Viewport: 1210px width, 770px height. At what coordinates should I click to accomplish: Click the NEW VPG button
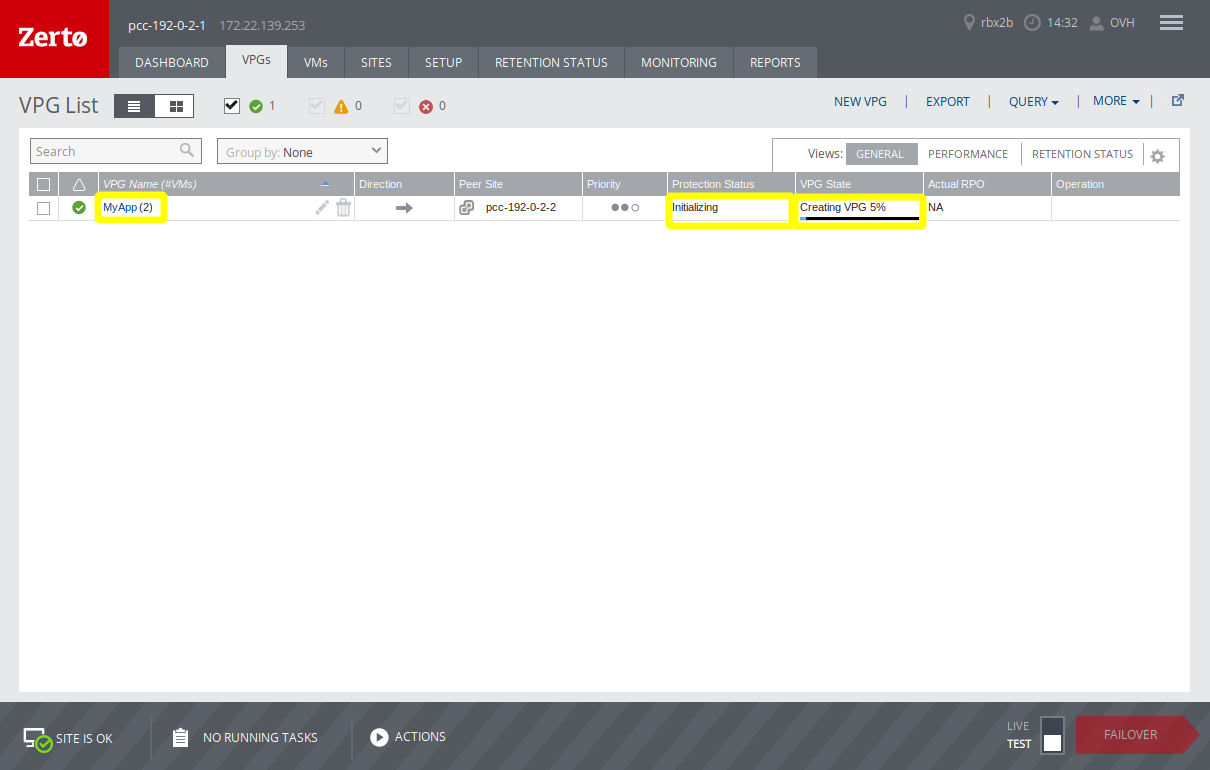coord(860,102)
